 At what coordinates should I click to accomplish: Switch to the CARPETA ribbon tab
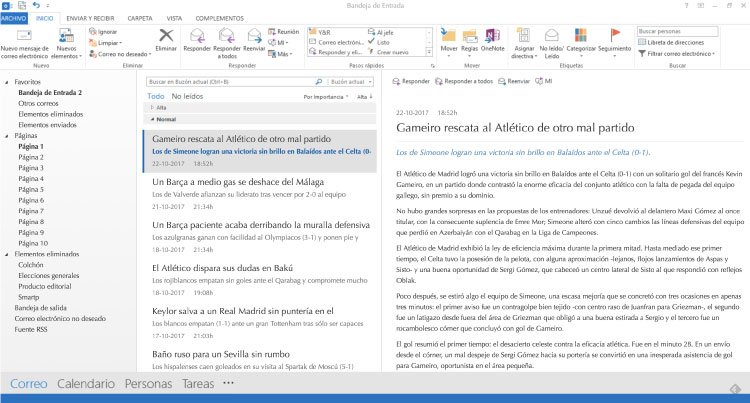pos(140,18)
